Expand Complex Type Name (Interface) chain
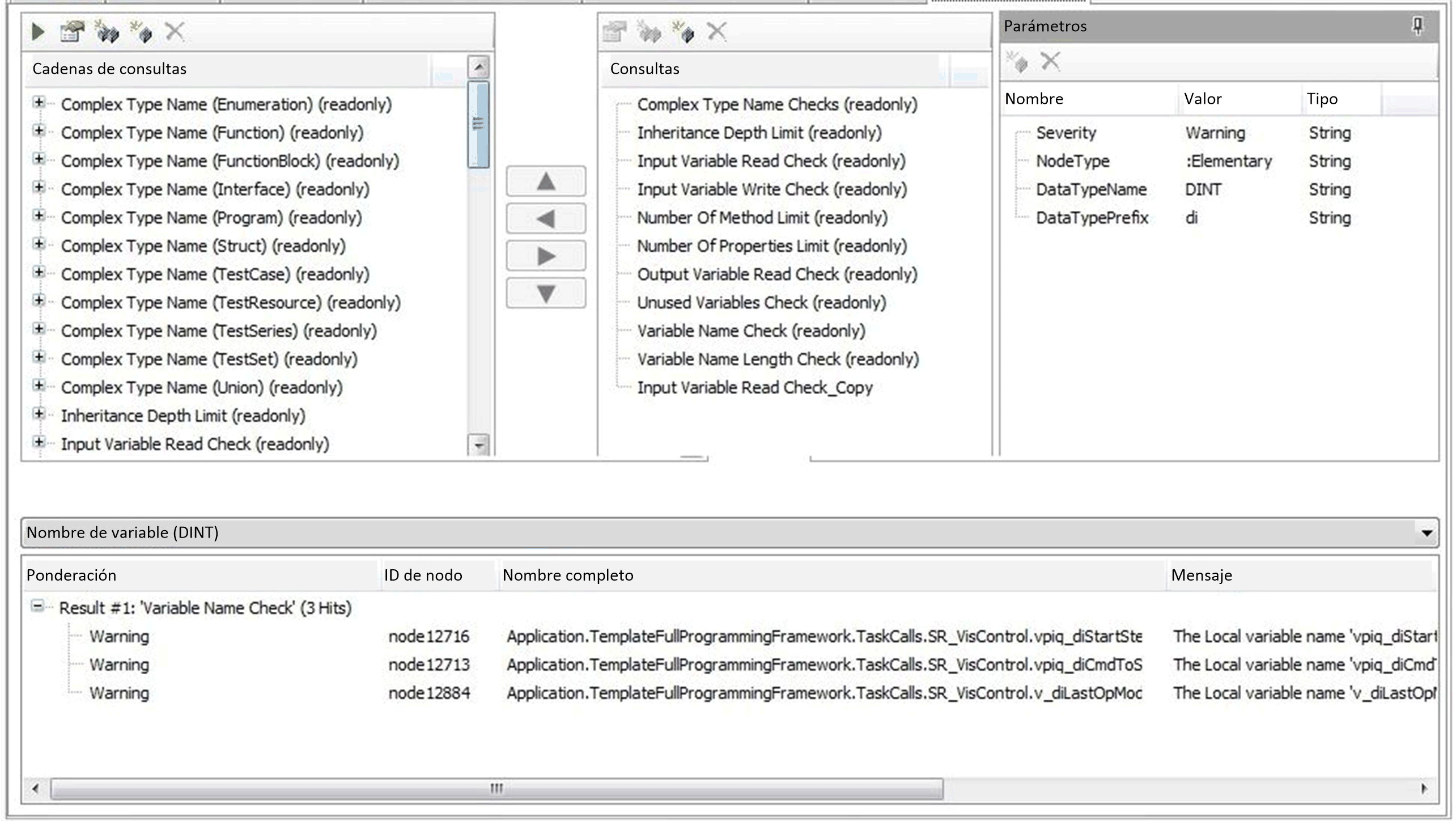Screen dimensions: 1456x821 pyautogui.click(x=39, y=187)
